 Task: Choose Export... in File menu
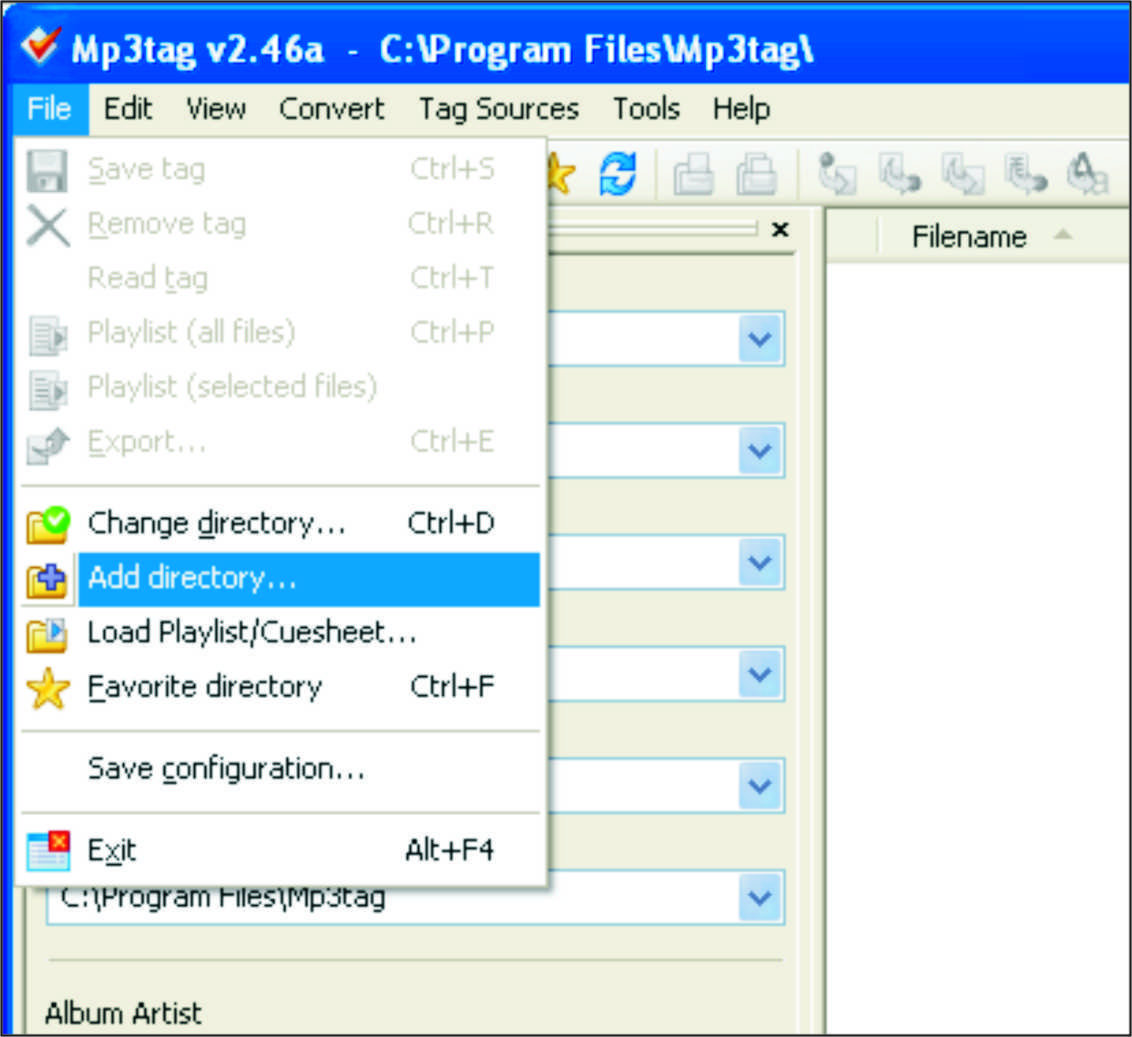[x=281, y=442]
